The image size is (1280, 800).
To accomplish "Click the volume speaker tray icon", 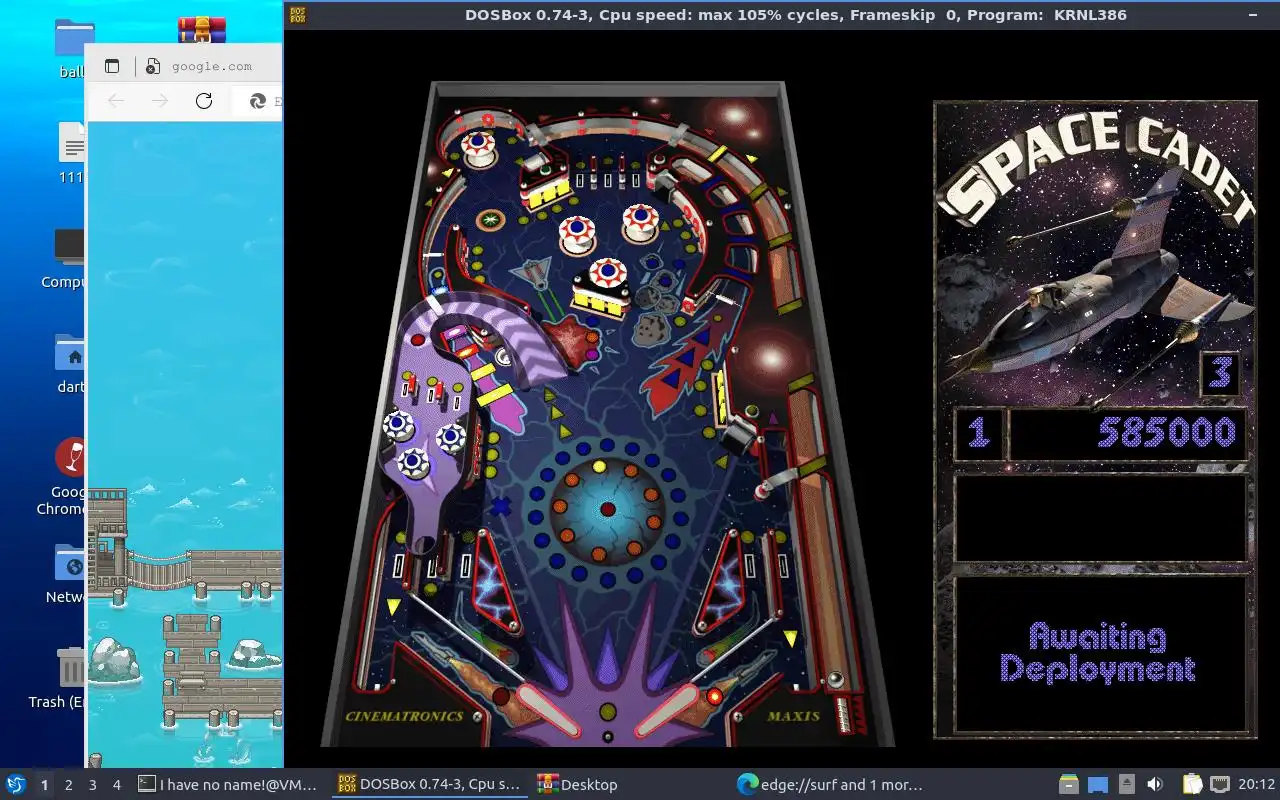I will click(1155, 785).
